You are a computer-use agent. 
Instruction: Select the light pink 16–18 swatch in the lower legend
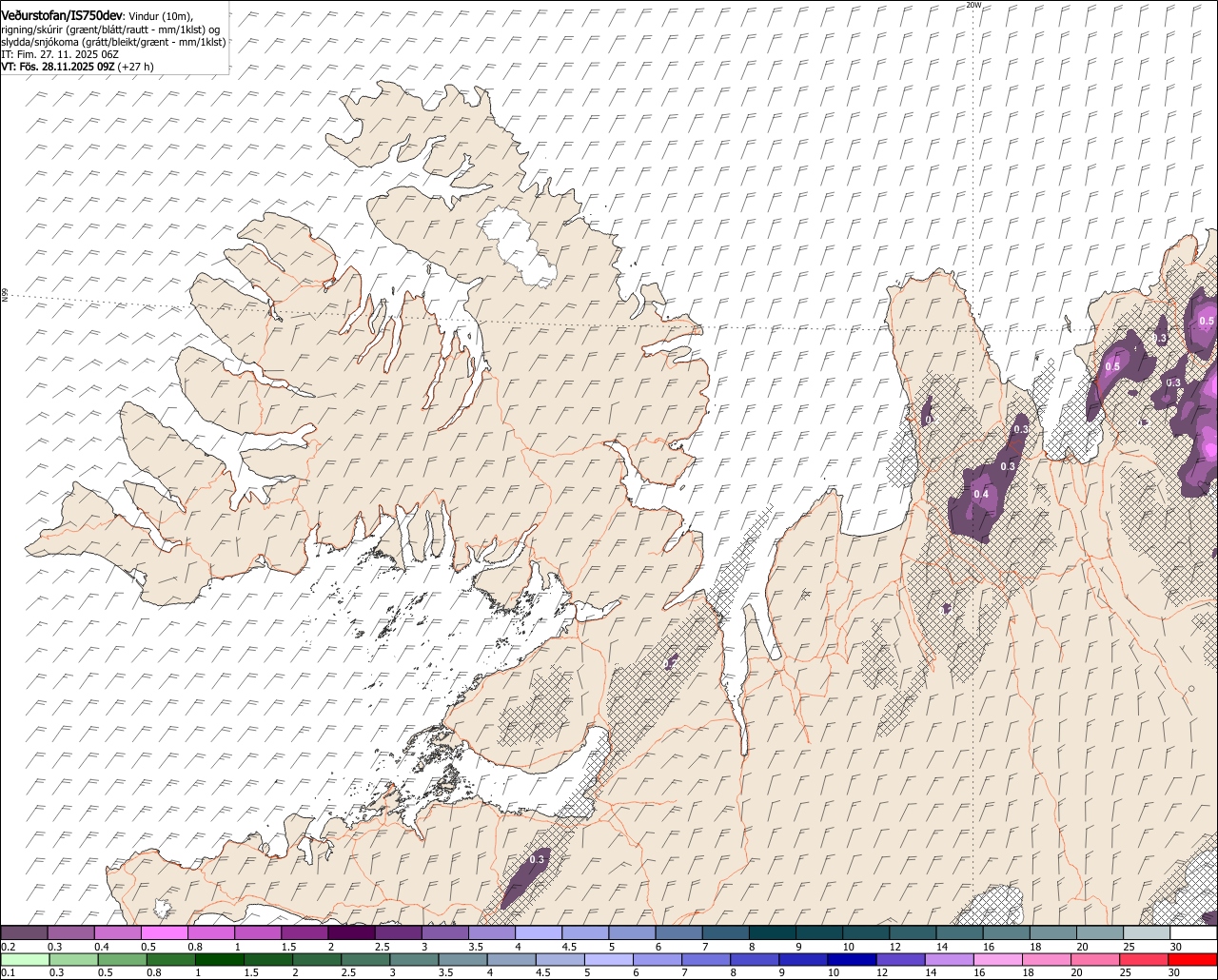click(998, 959)
